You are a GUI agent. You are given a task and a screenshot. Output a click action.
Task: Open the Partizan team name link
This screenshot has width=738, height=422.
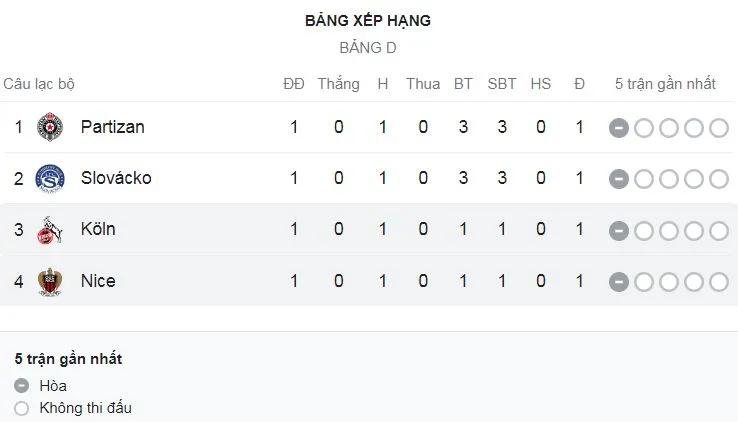coord(112,127)
